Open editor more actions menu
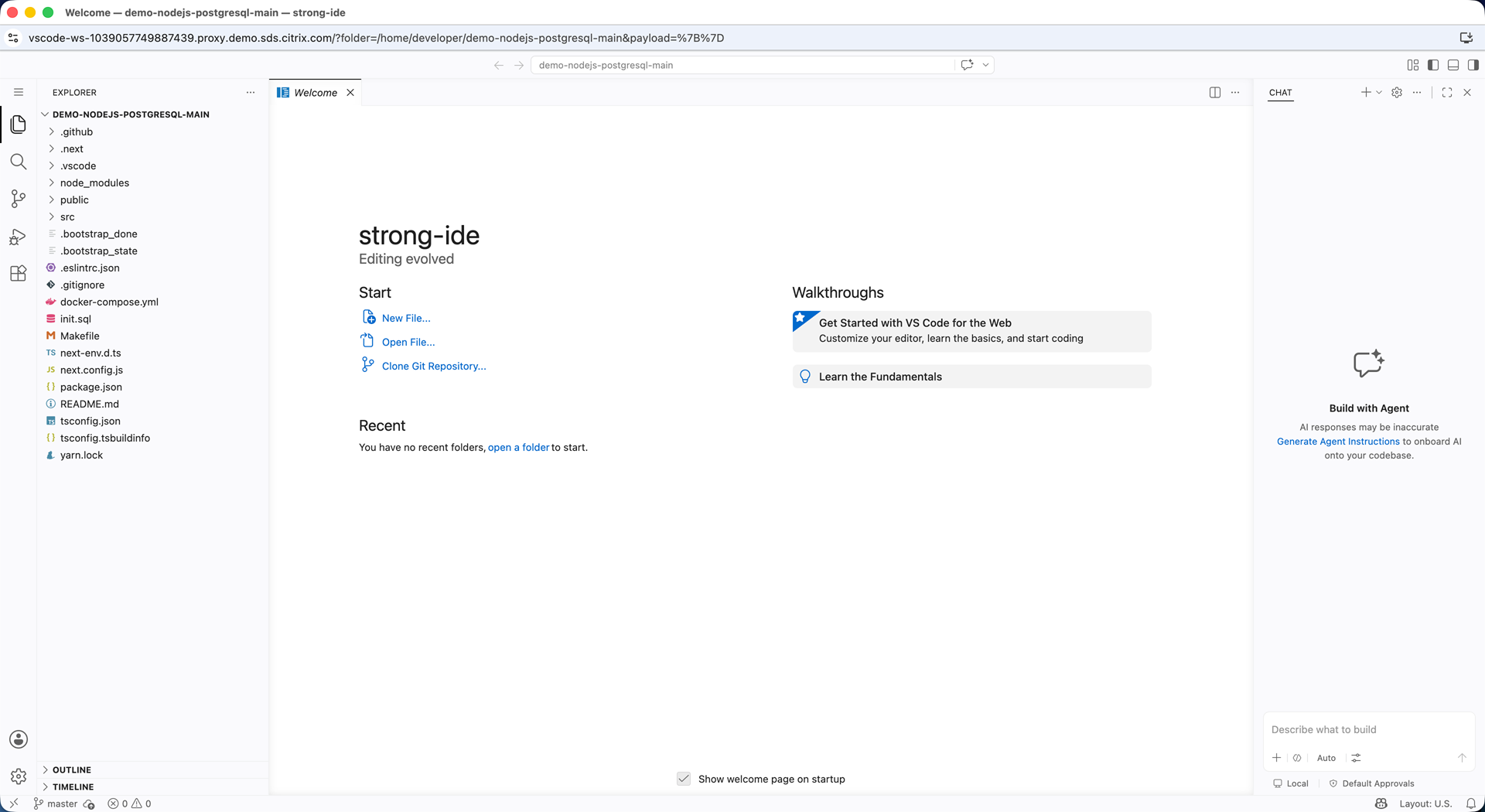Screen dimensions: 1485x812 click(x=1235, y=92)
